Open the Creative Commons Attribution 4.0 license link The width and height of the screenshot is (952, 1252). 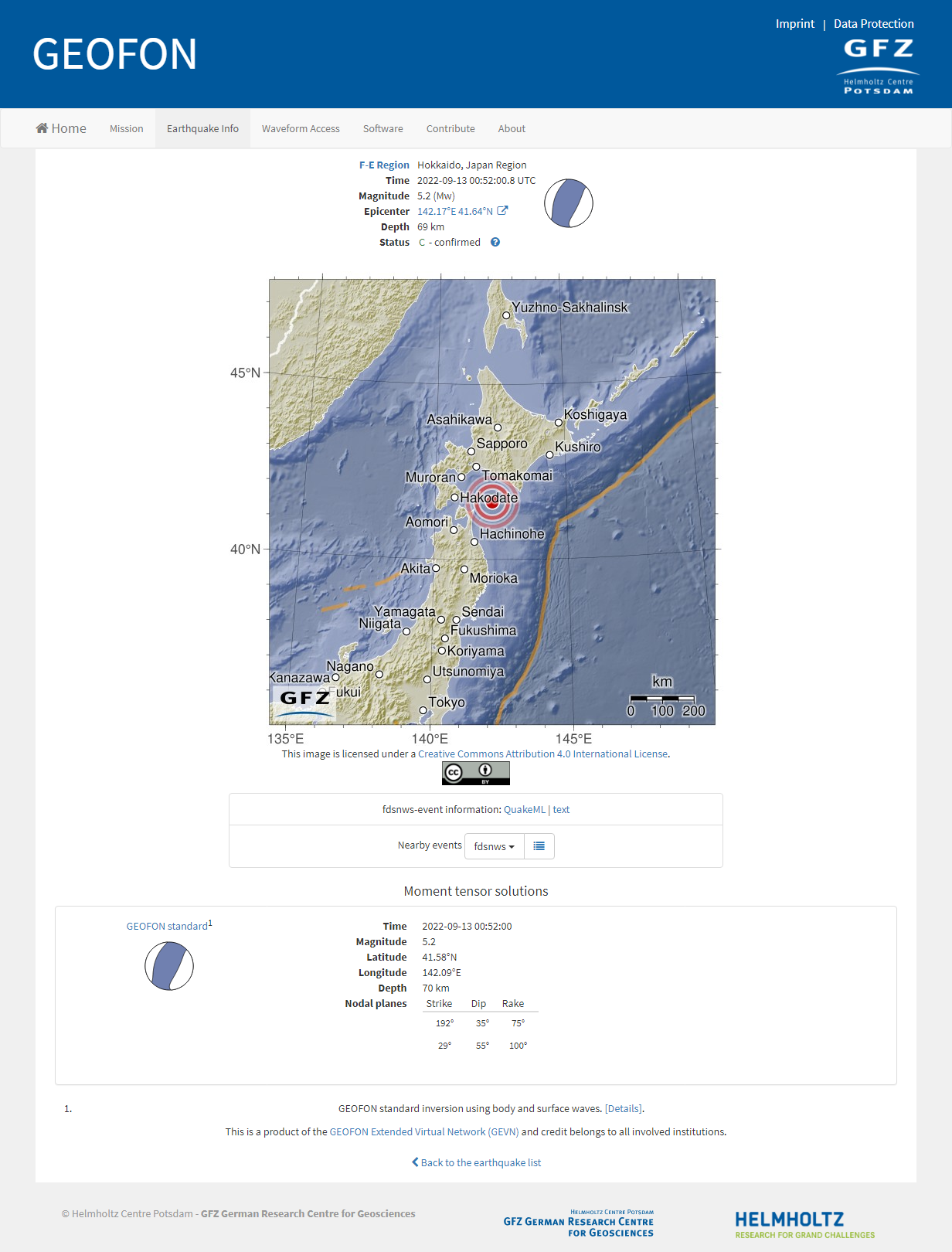(x=542, y=754)
